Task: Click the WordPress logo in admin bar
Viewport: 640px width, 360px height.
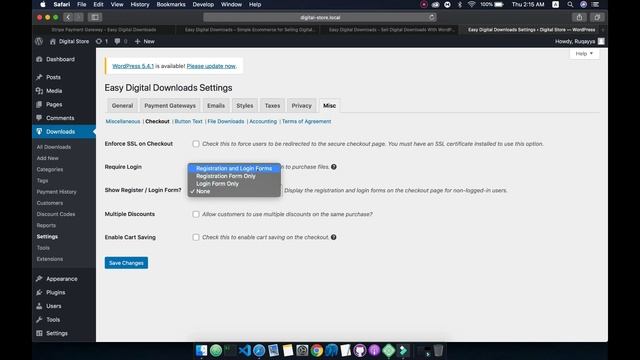Action: [x=39, y=41]
